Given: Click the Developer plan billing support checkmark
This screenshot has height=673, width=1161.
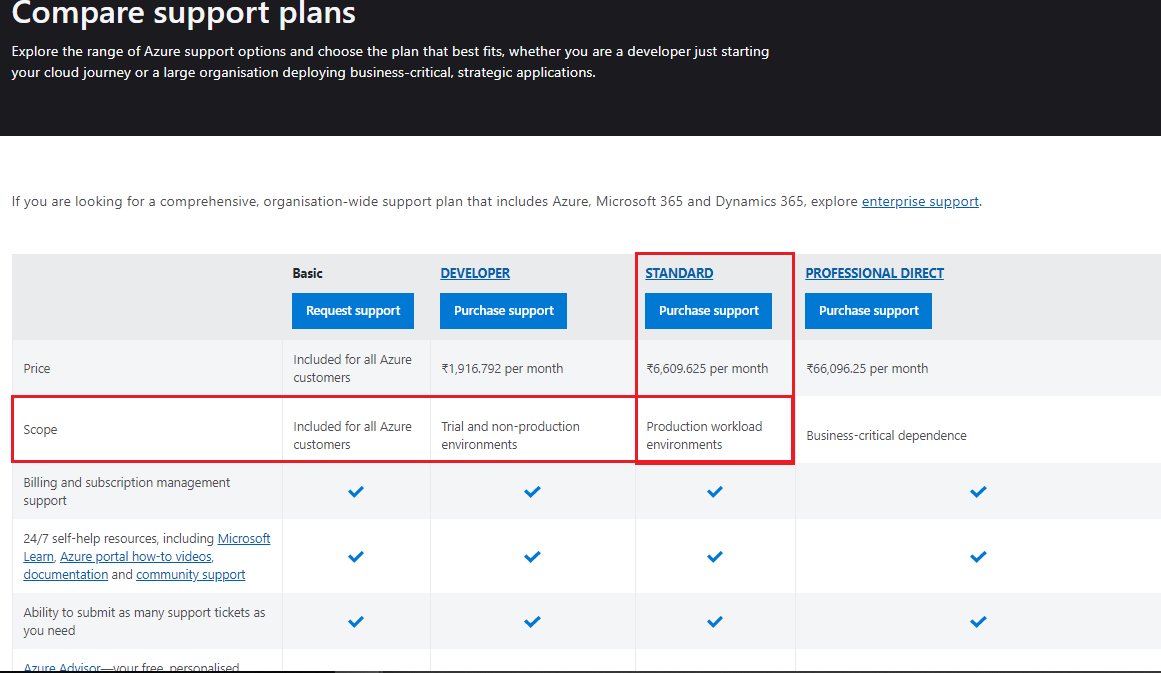Looking at the screenshot, I should pos(532,492).
